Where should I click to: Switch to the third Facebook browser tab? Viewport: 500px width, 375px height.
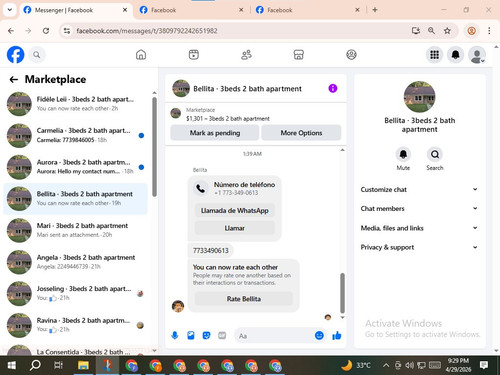point(307,10)
